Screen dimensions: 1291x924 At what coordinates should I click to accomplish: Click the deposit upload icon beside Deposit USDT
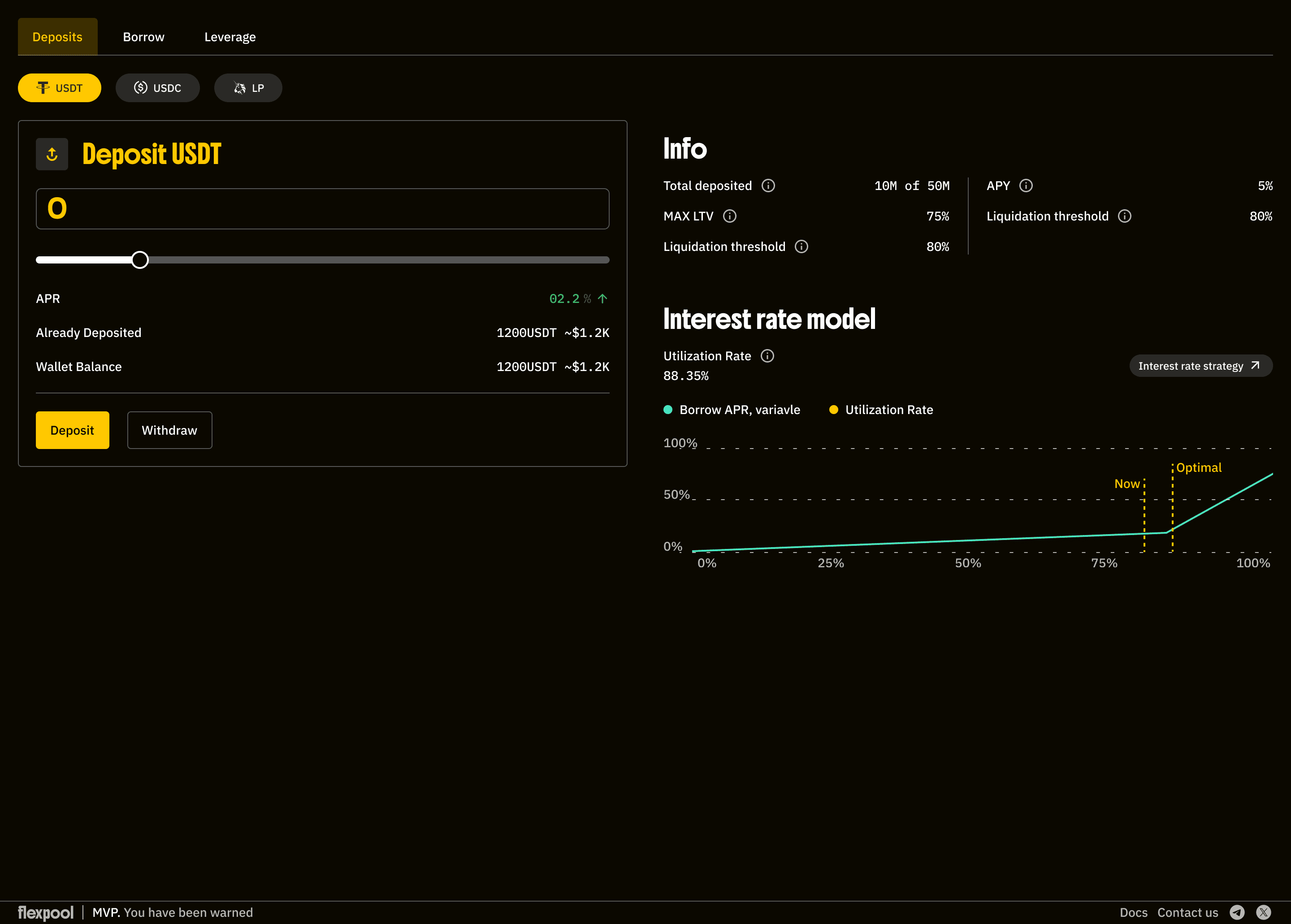tap(52, 154)
